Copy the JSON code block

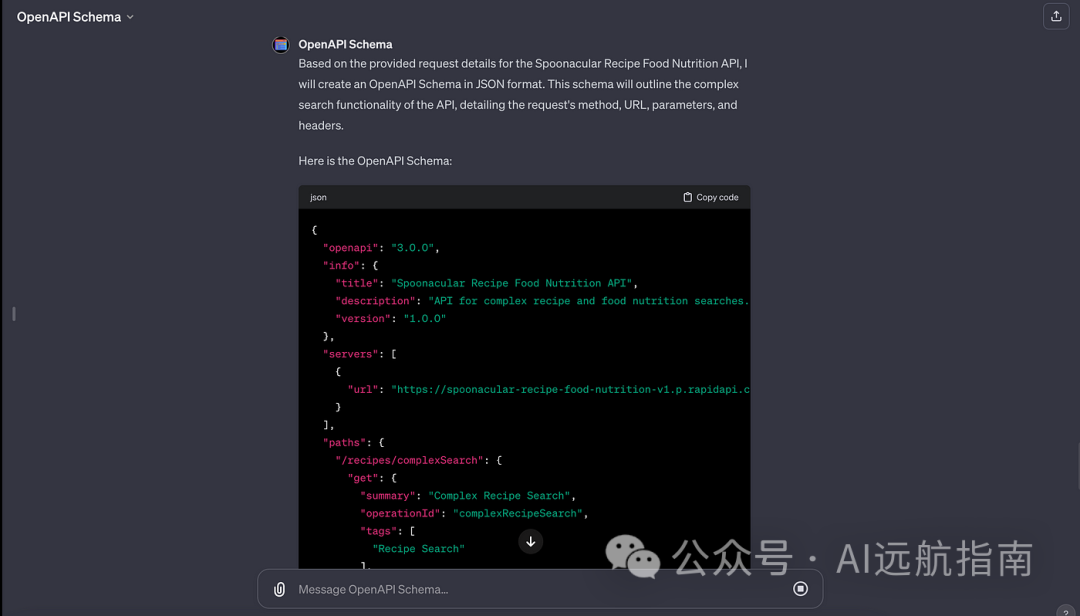710,197
